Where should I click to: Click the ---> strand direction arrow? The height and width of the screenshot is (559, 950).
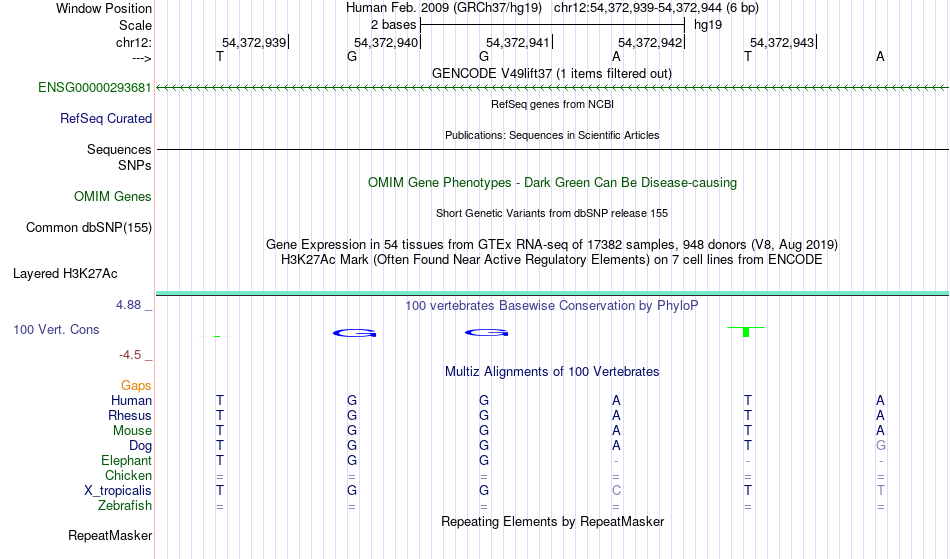(142, 59)
